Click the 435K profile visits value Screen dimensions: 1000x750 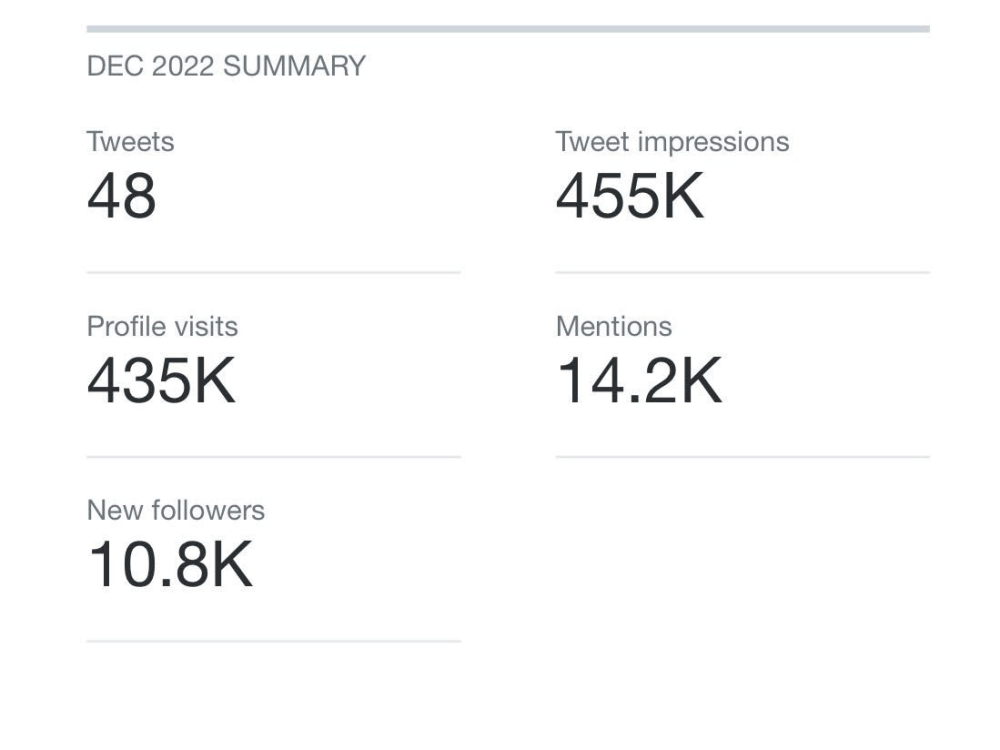click(x=161, y=380)
